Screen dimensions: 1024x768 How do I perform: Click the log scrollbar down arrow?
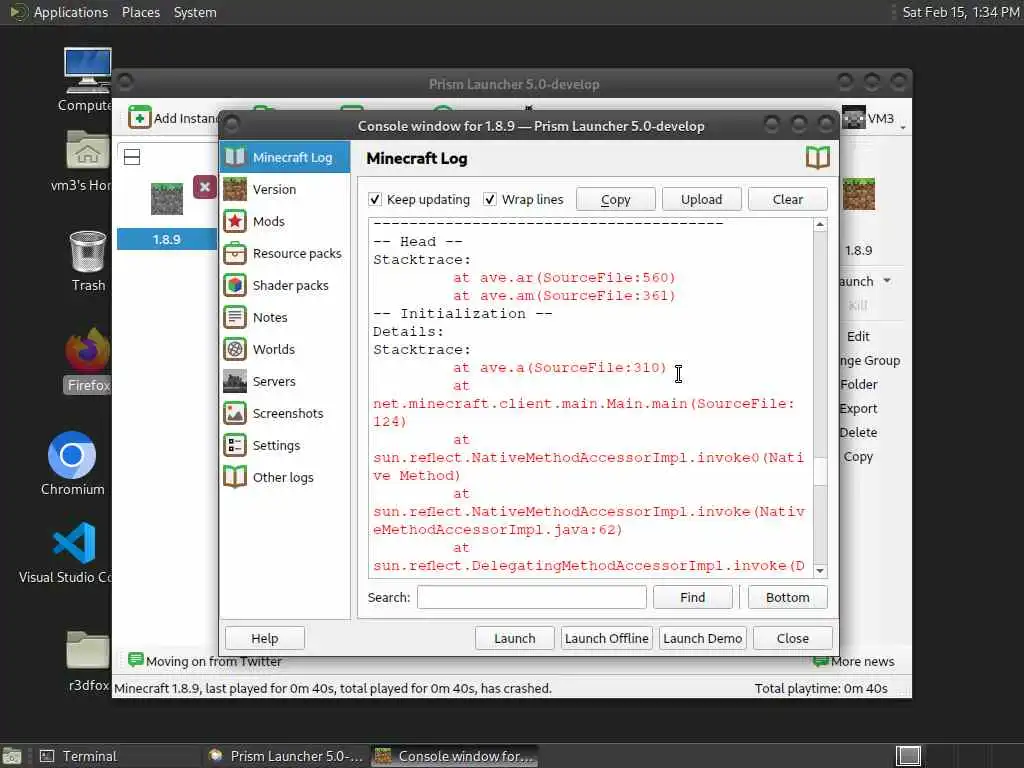coord(820,571)
